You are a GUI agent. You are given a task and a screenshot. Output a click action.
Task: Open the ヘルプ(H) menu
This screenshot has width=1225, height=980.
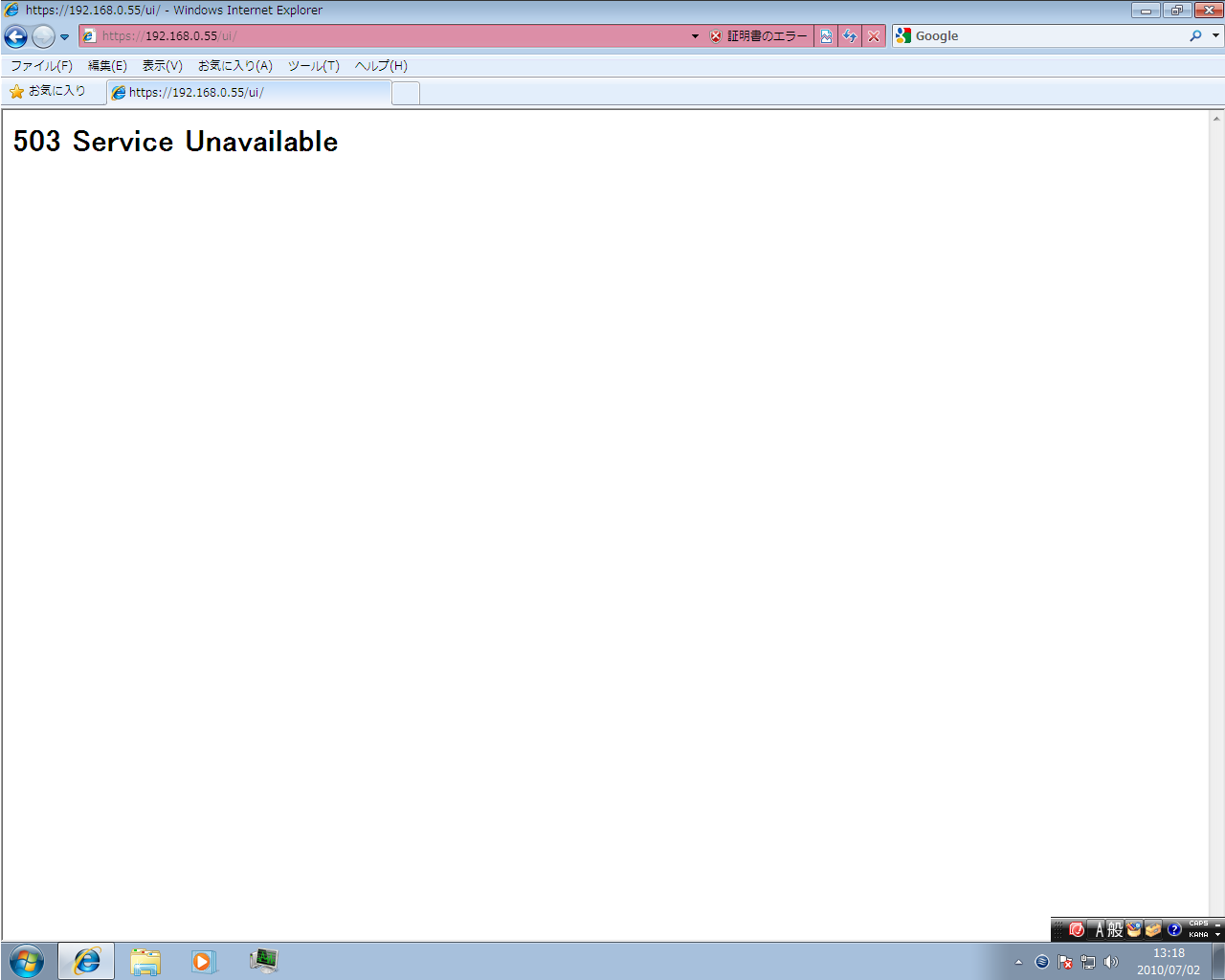381,66
